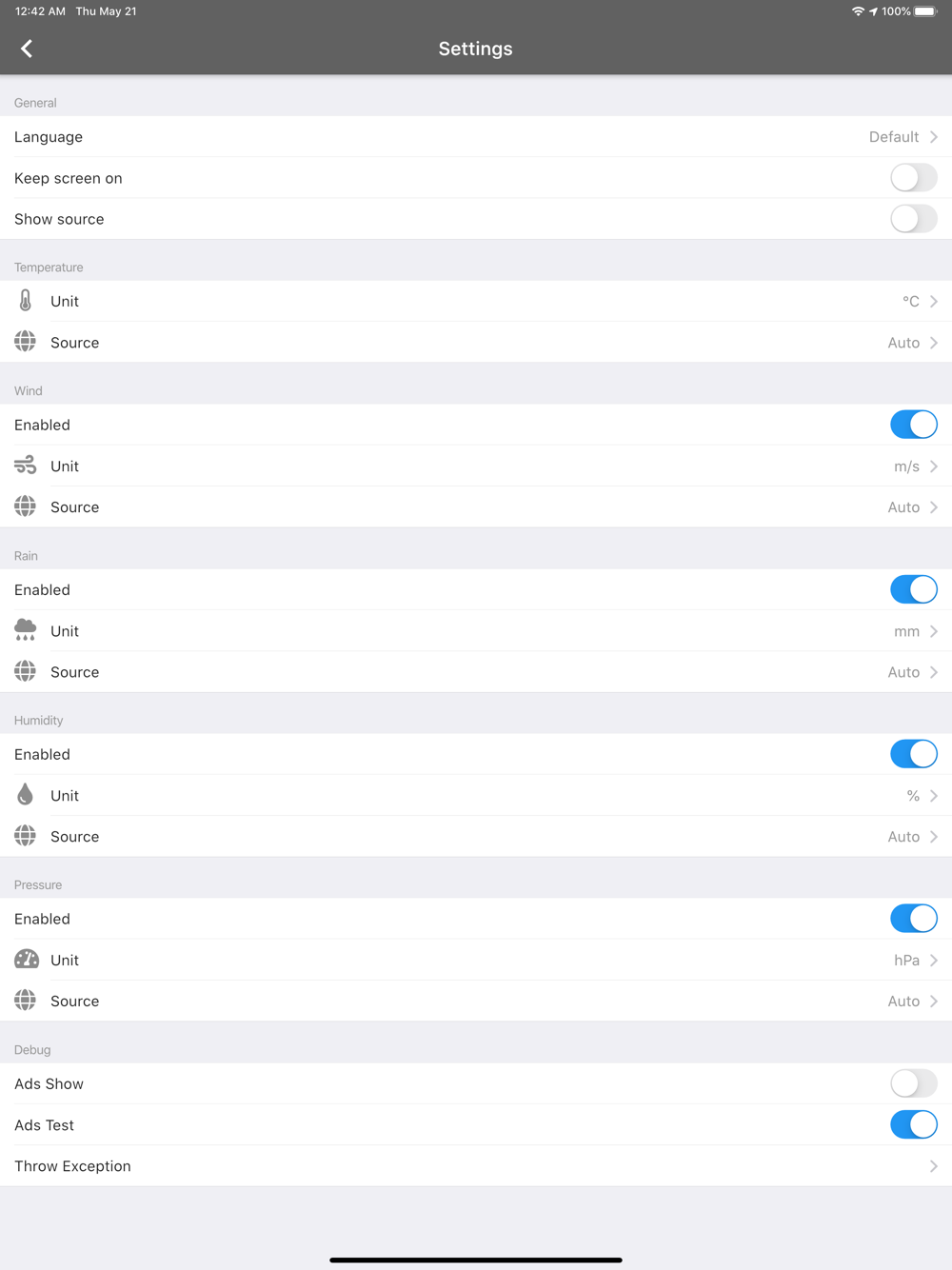Disable the Wind Enabled switch
This screenshot has height=1270, width=952.
[914, 425]
